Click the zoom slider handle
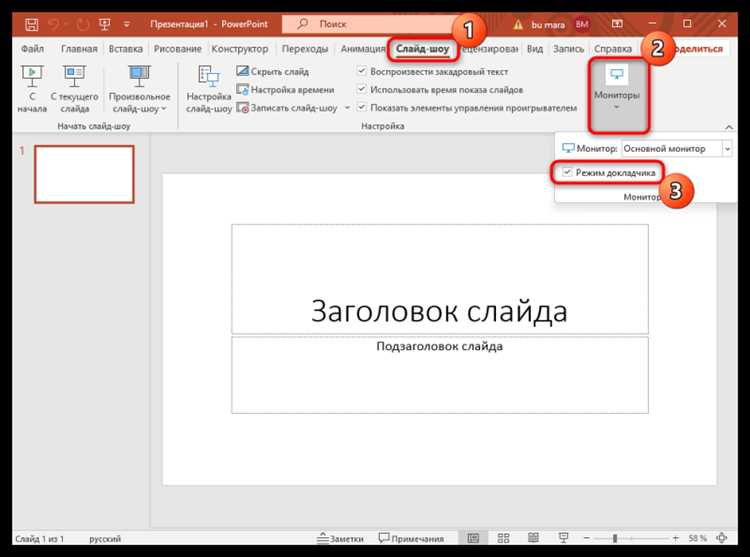The image size is (750, 557). coord(615,538)
